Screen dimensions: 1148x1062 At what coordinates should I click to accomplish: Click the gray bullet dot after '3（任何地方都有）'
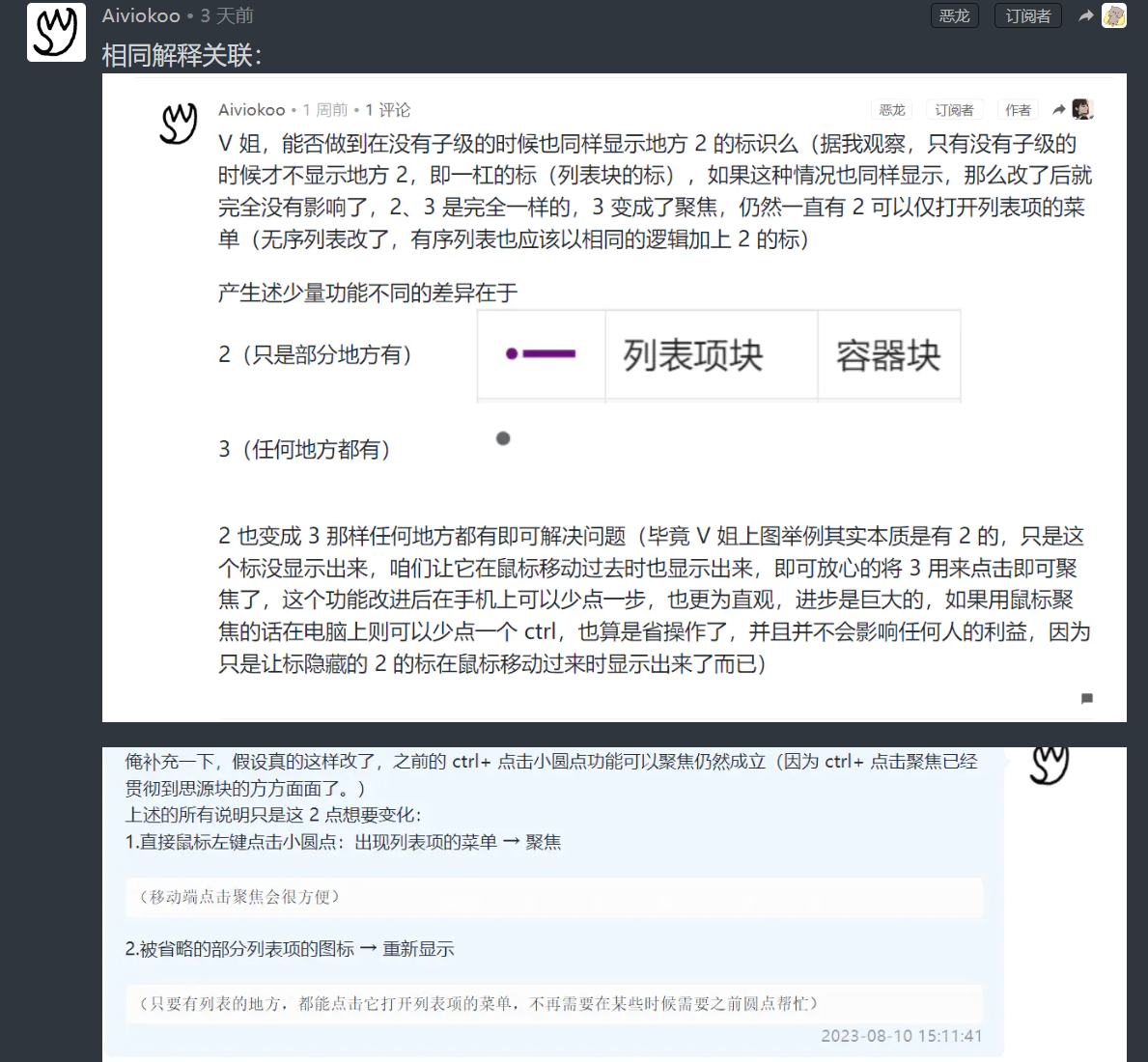click(503, 438)
